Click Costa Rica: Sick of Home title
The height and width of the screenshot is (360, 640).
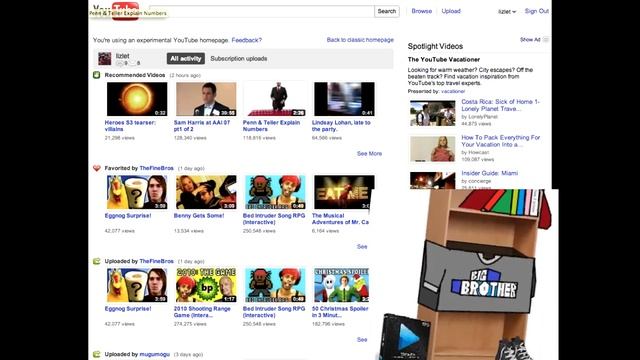pos(500,105)
